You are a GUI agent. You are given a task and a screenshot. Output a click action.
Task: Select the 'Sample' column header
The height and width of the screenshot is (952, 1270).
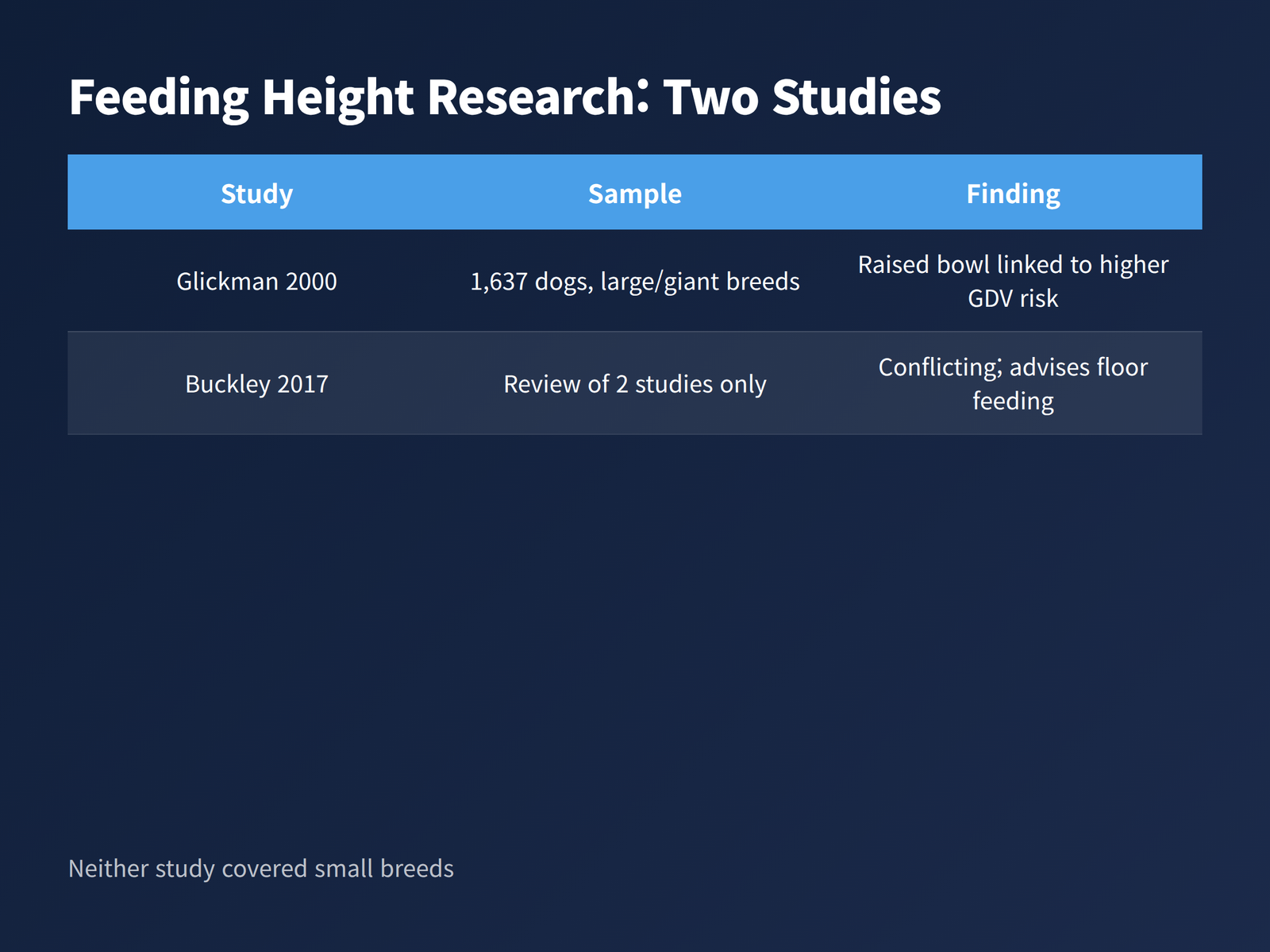(635, 193)
